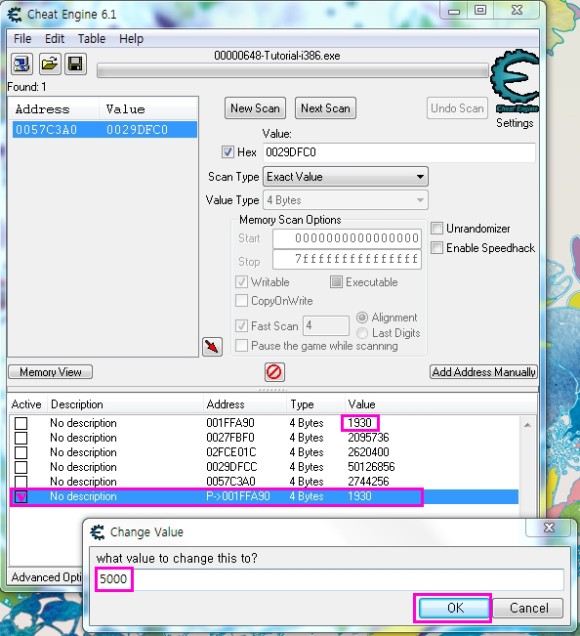Click the Fast Scan alignment value field
Image resolution: width=580 pixels, height=636 pixels.
[326, 326]
